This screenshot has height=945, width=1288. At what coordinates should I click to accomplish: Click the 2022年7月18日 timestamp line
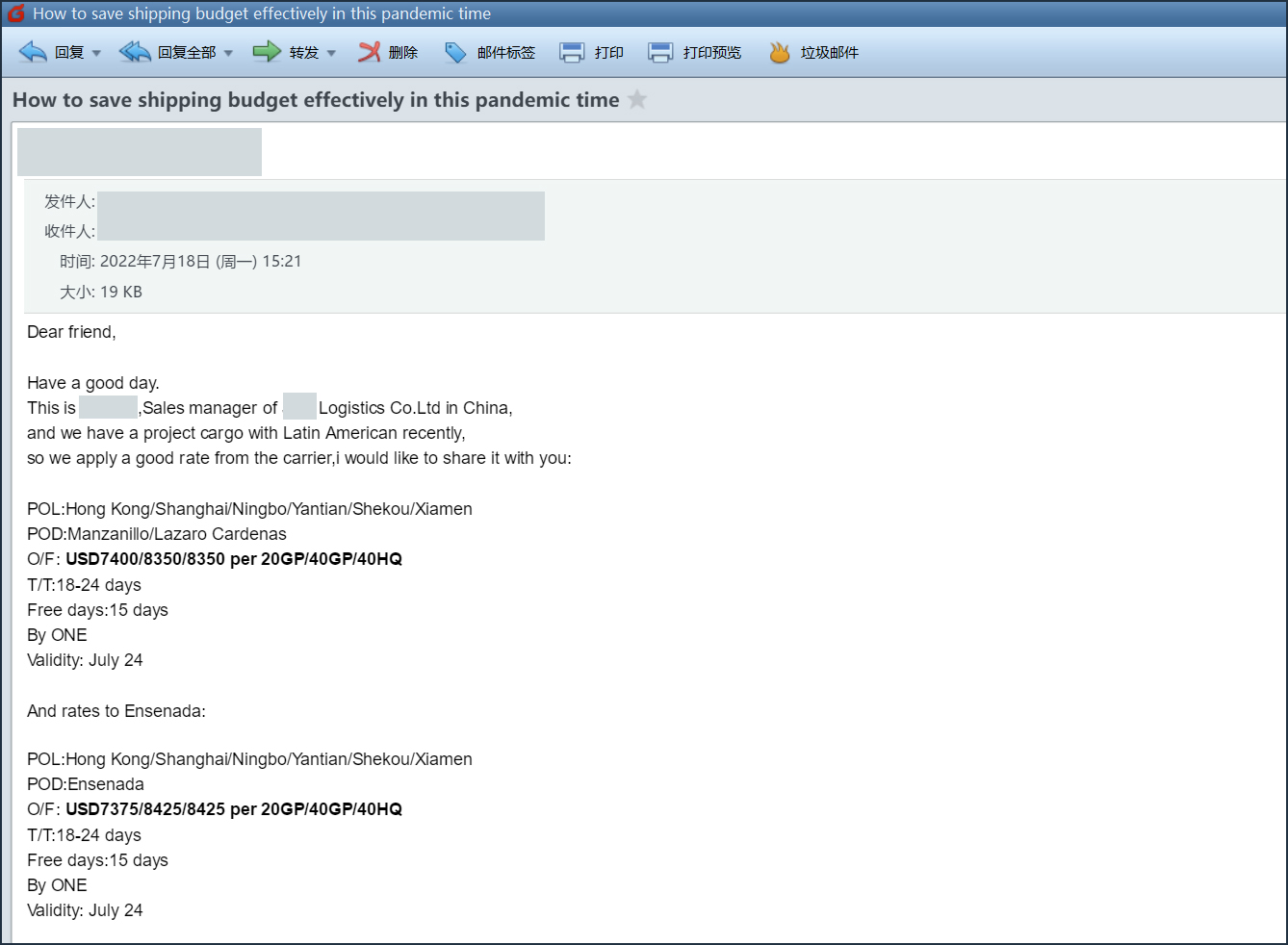(200, 262)
